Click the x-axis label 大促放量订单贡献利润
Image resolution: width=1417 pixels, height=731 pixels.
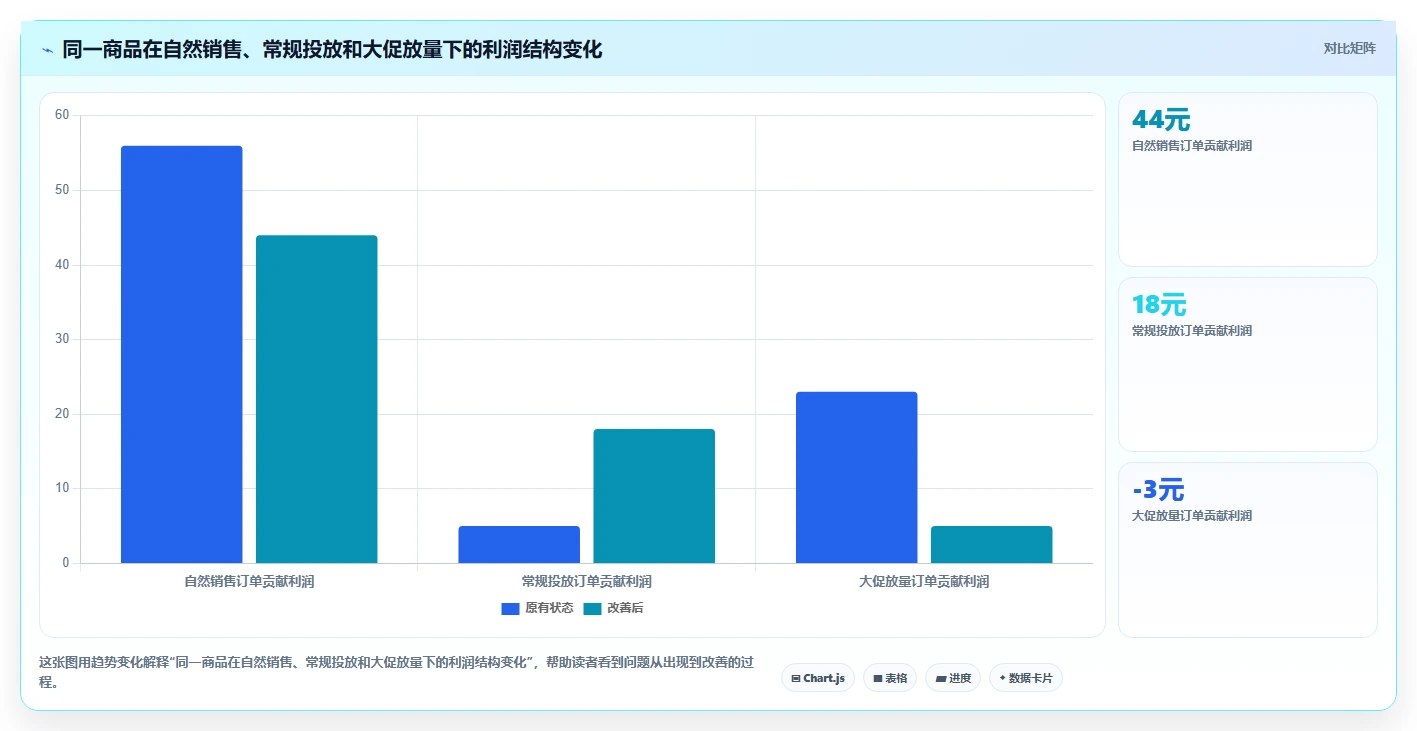tap(924, 581)
